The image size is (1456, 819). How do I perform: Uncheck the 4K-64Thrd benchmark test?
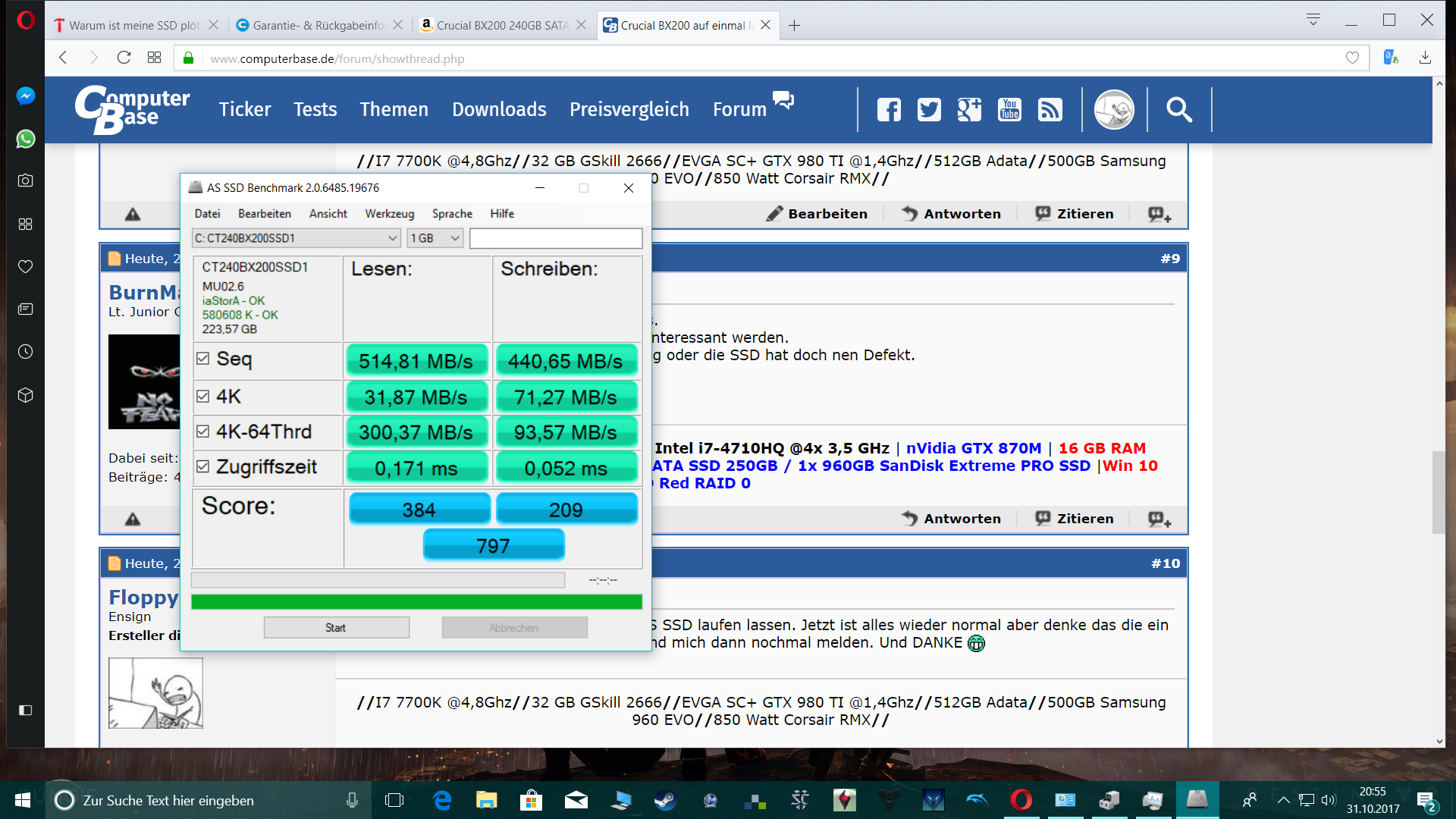202,431
